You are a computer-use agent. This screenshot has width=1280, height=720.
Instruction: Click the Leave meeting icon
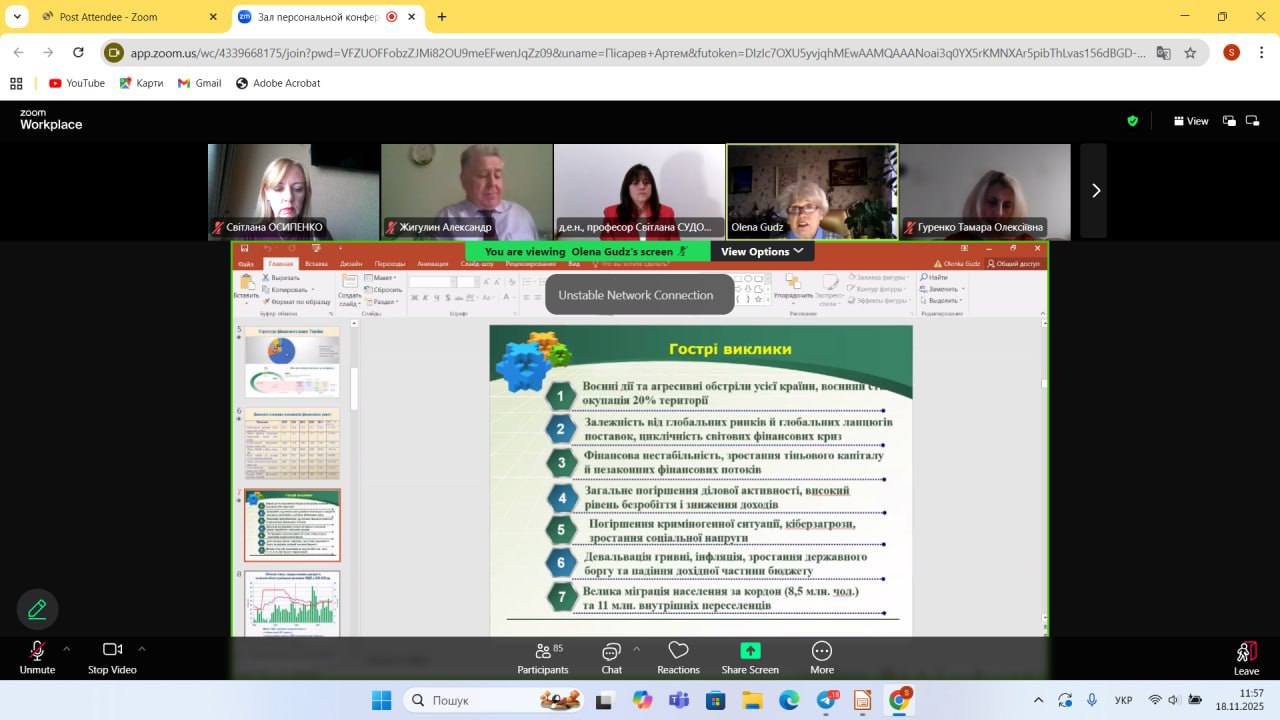(1246, 652)
